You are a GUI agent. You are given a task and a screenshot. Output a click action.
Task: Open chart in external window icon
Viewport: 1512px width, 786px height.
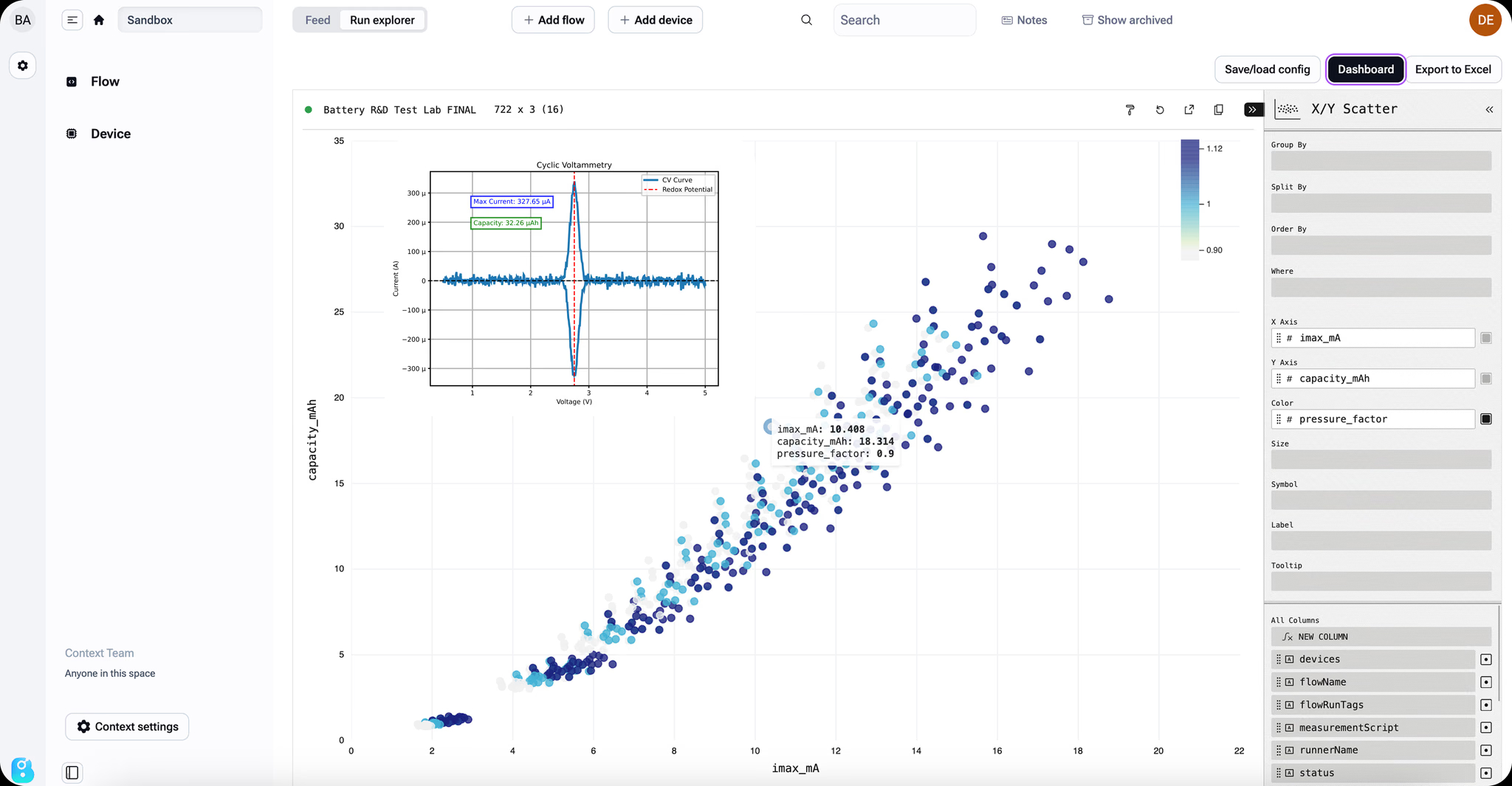pyautogui.click(x=1189, y=110)
